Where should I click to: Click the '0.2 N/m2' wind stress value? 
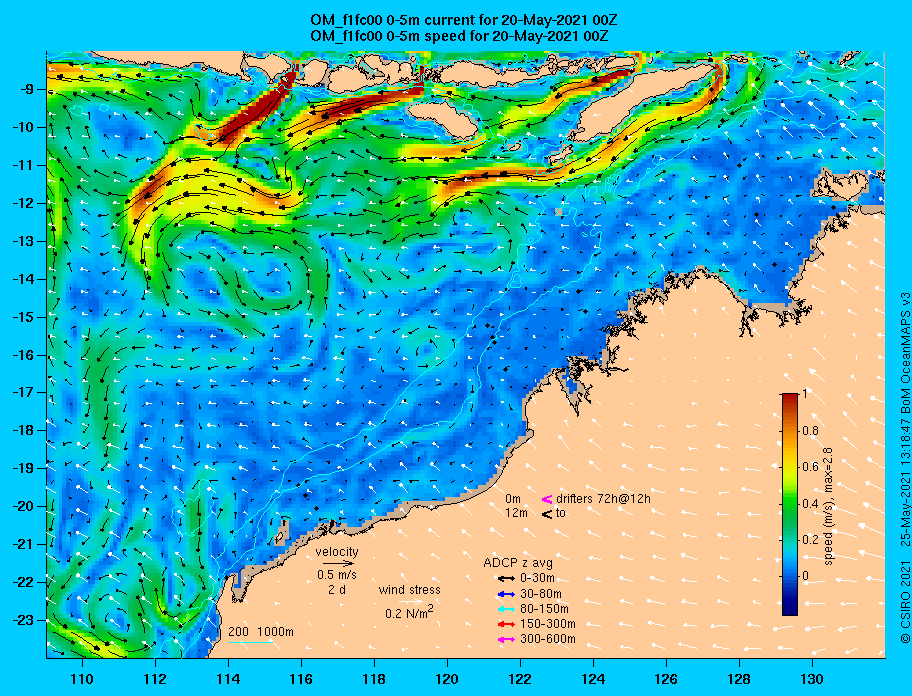409,612
